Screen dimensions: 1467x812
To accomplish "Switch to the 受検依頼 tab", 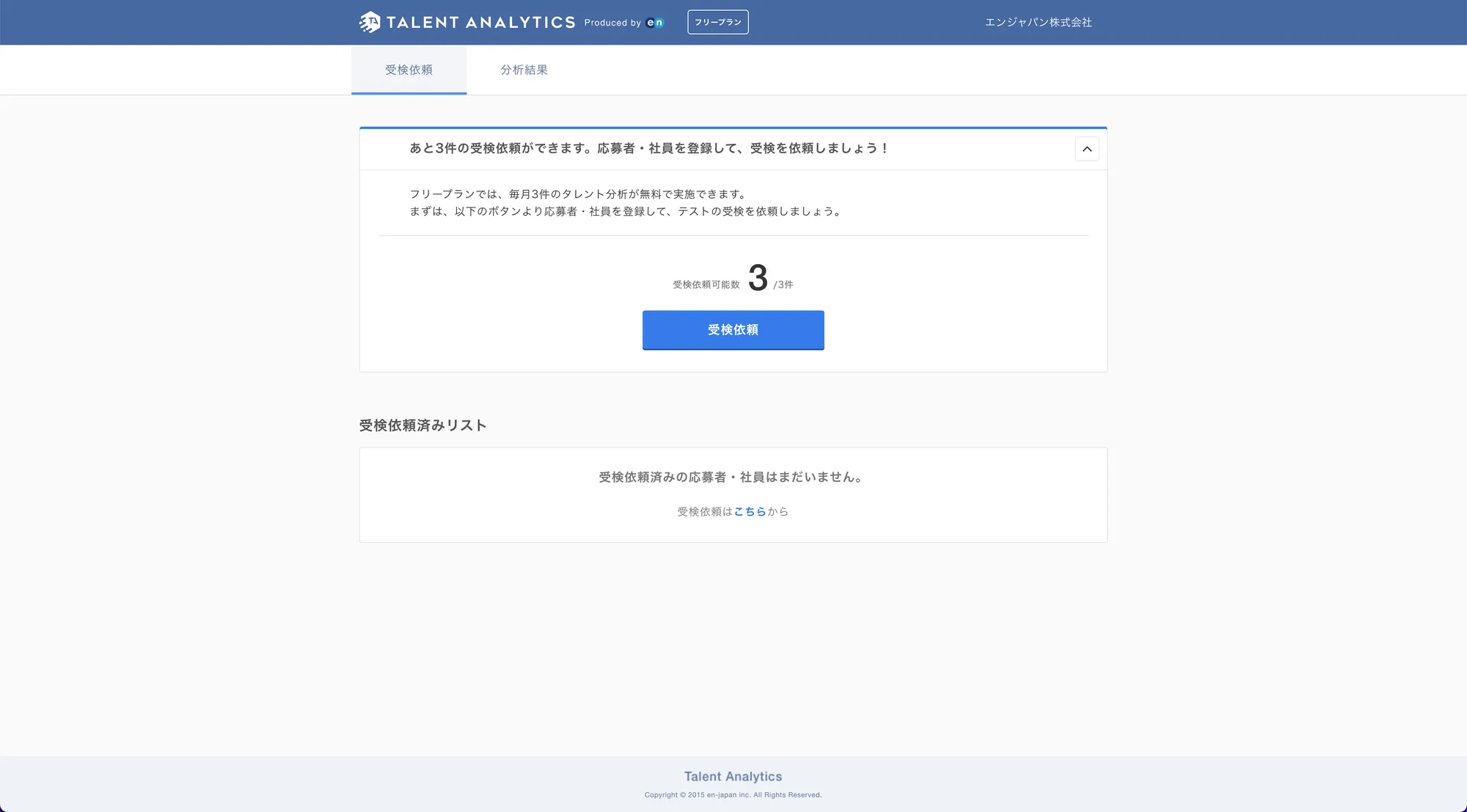I will (409, 70).
